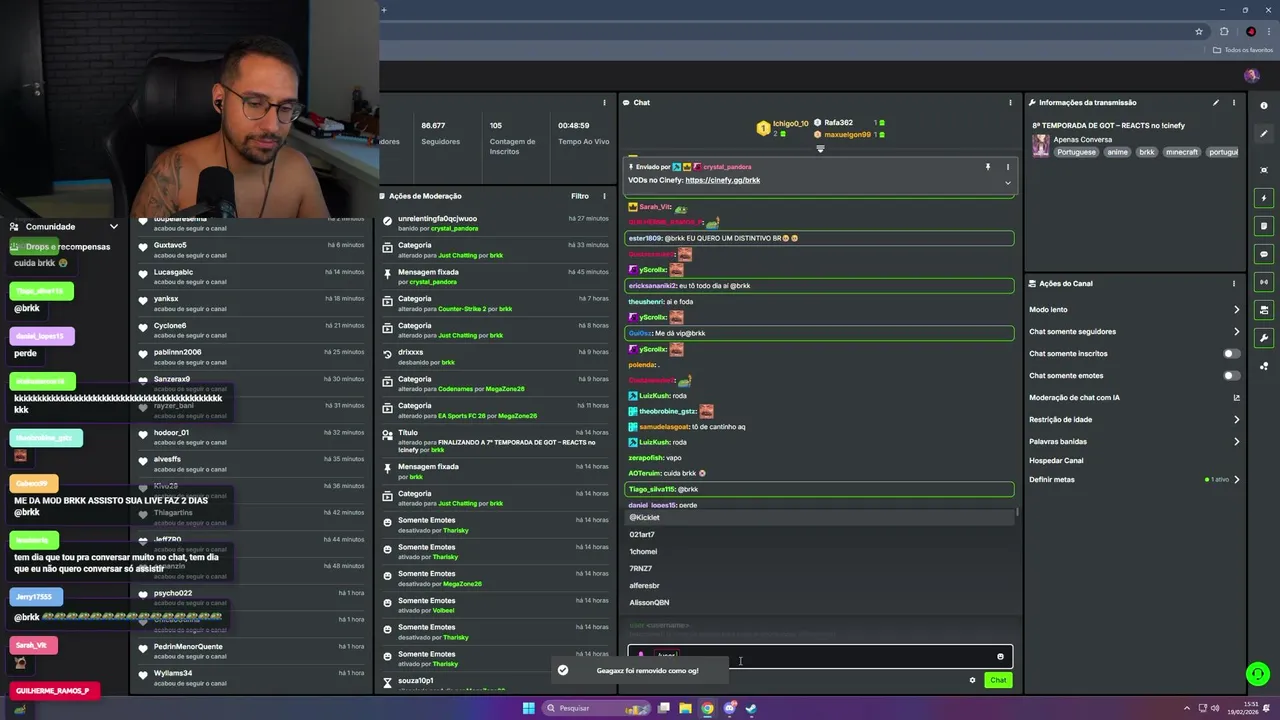Image resolution: width=1280 pixels, height=720 pixels.
Task: Toggle Chat somente emotes switch
Action: (x=1232, y=375)
